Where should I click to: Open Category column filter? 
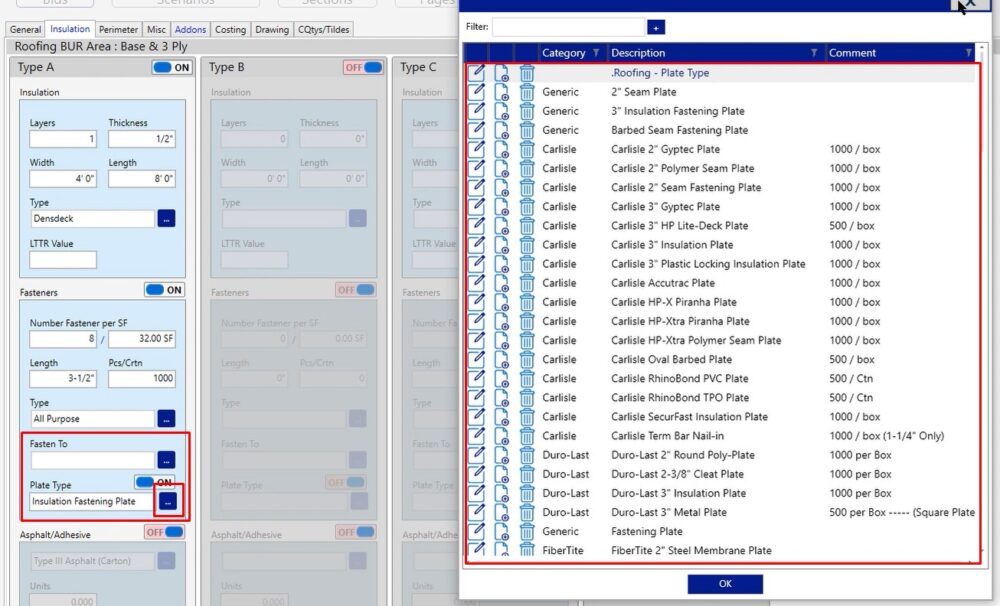pyautogui.click(x=596, y=53)
